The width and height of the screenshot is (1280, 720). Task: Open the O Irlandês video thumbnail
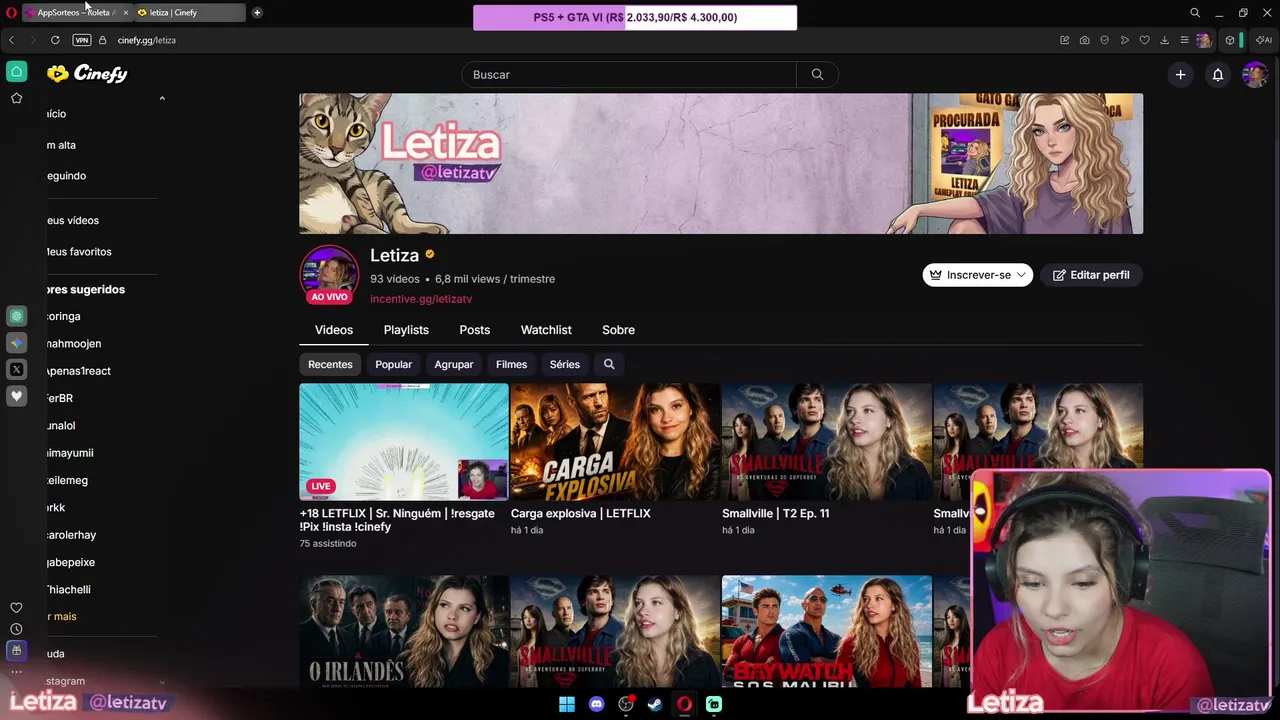click(404, 631)
